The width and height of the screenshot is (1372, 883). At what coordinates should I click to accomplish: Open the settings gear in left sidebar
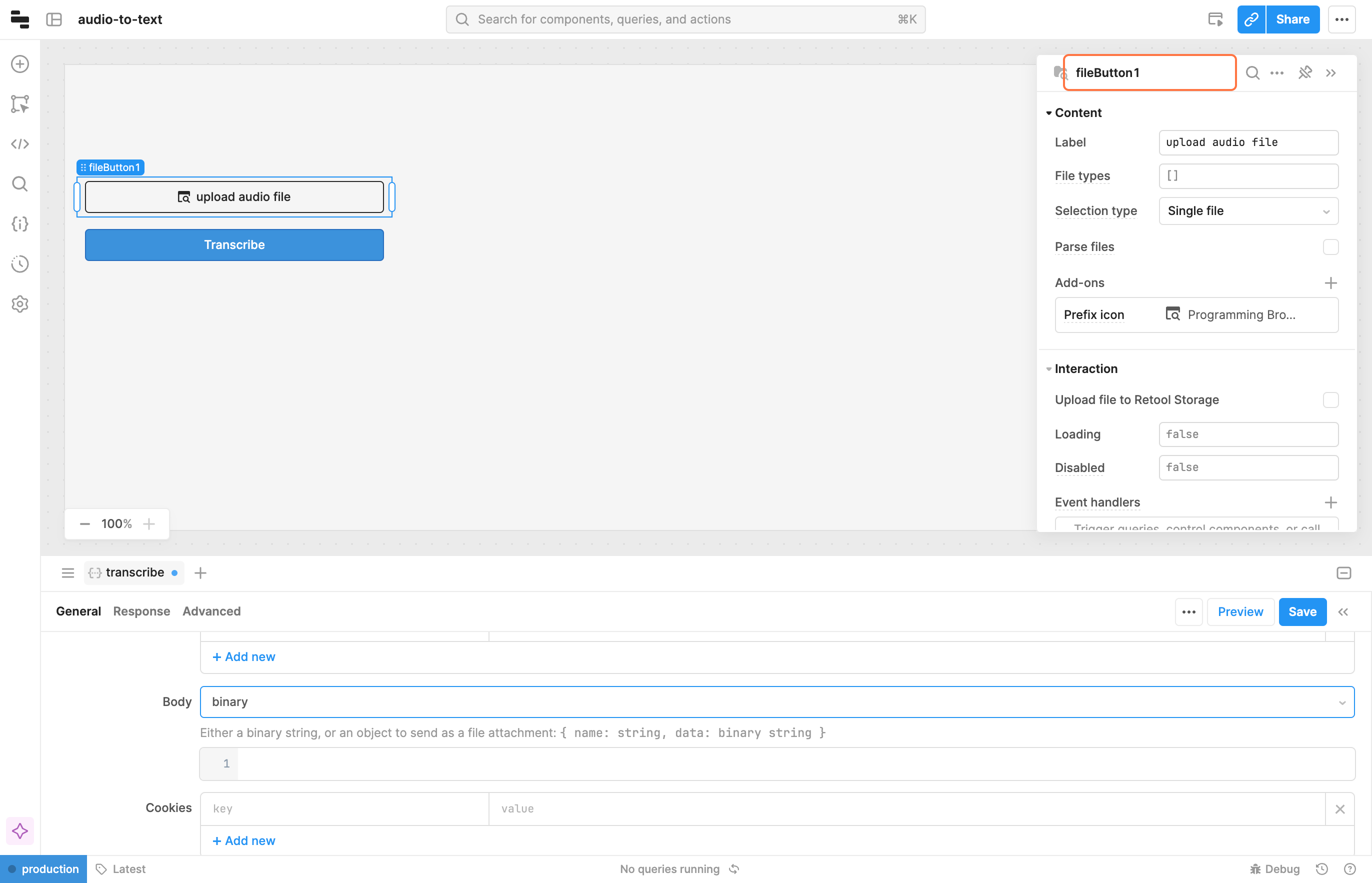[20, 304]
